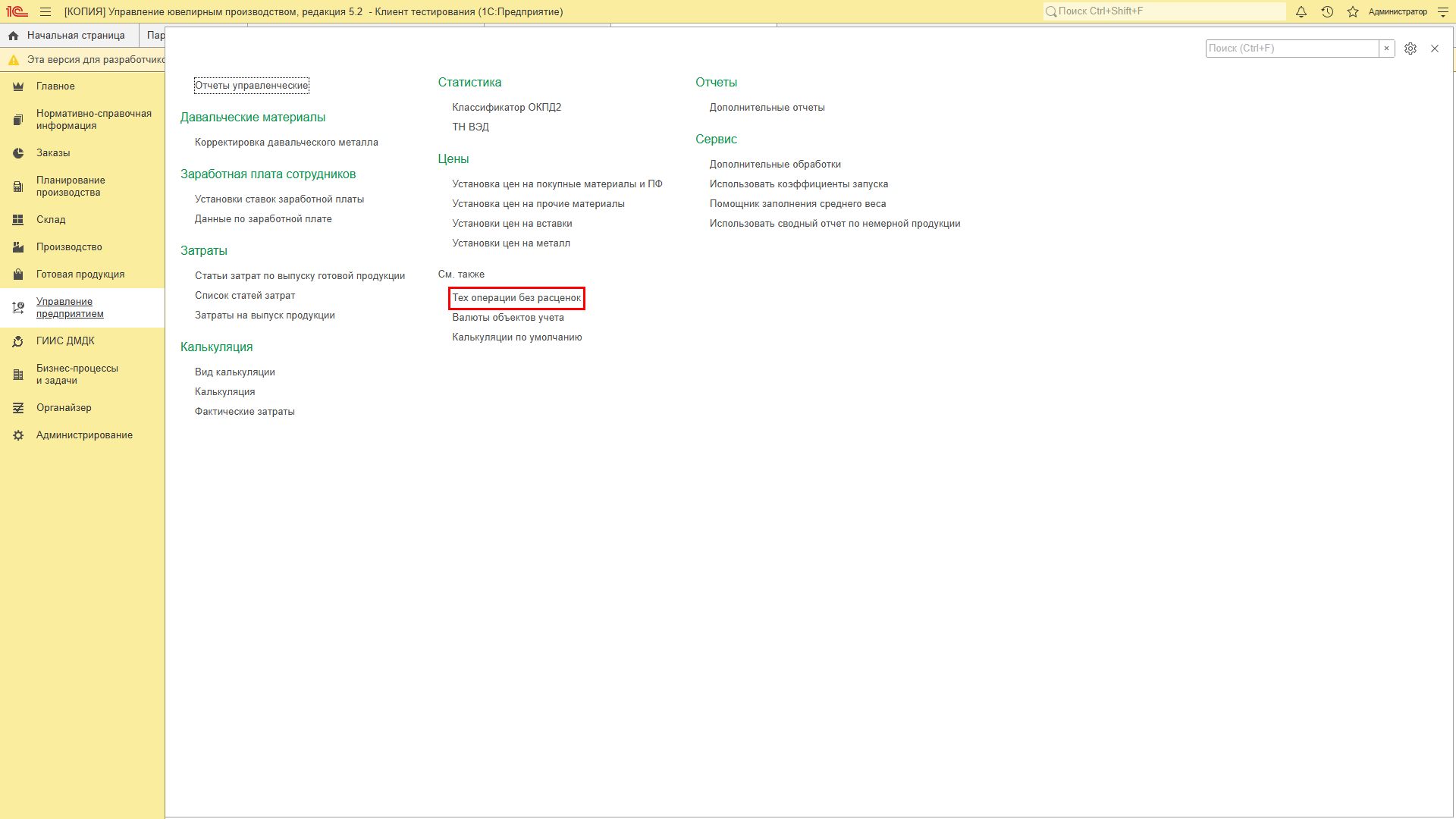Image resolution: width=1456 pixels, height=819 pixels.
Task: Focus the menu search Ctrl+F field
Action: pyautogui.click(x=1292, y=49)
